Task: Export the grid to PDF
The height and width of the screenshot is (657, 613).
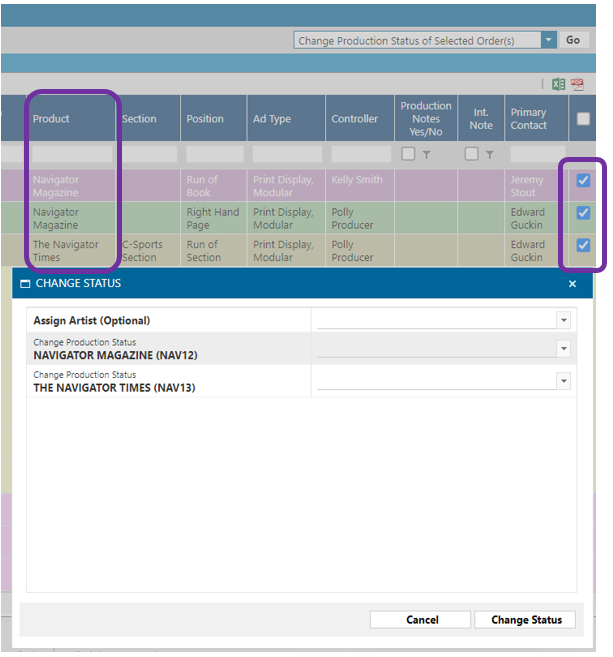Action: 577,85
